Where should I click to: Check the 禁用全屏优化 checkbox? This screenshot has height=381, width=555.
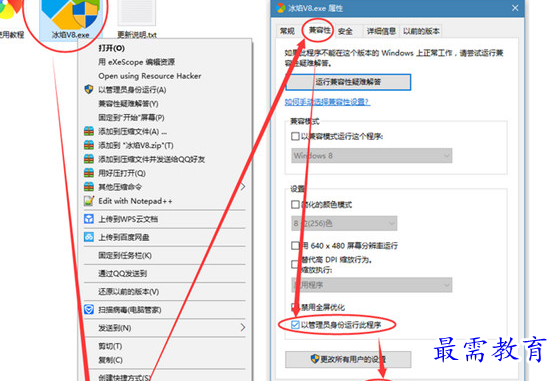click(x=295, y=307)
